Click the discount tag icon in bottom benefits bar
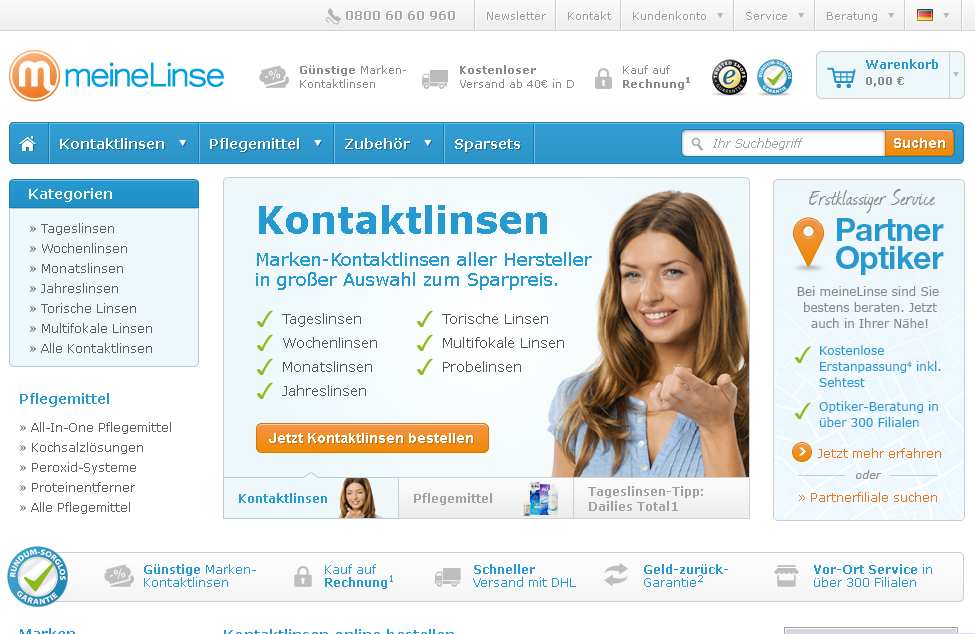 [119, 576]
